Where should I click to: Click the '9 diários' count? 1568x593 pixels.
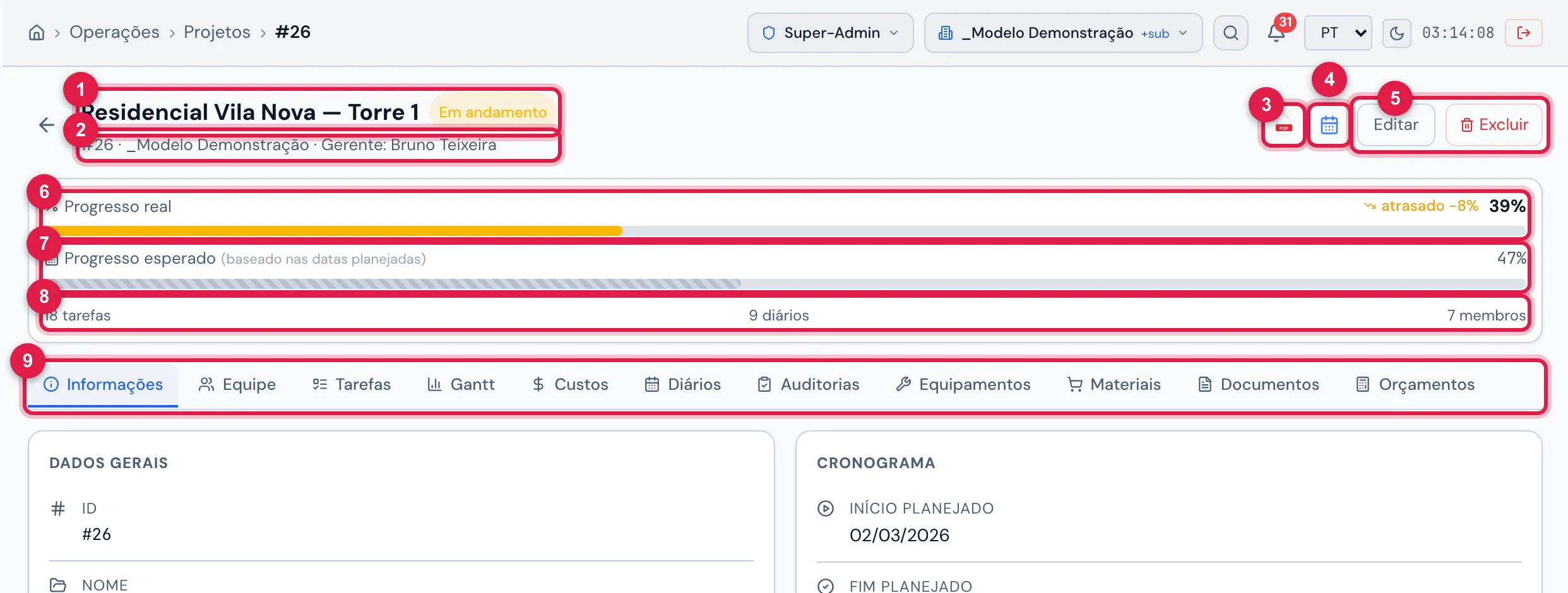click(779, 315)
